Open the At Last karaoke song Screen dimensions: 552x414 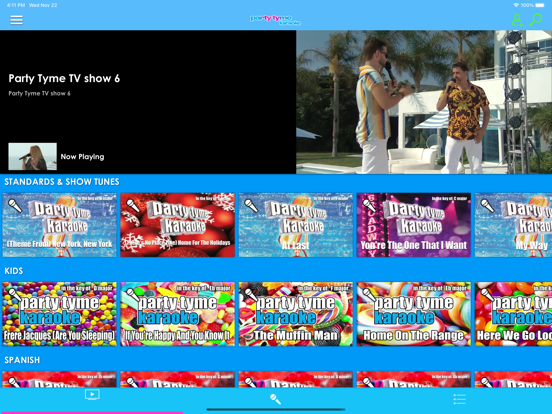tap(296, 225)
